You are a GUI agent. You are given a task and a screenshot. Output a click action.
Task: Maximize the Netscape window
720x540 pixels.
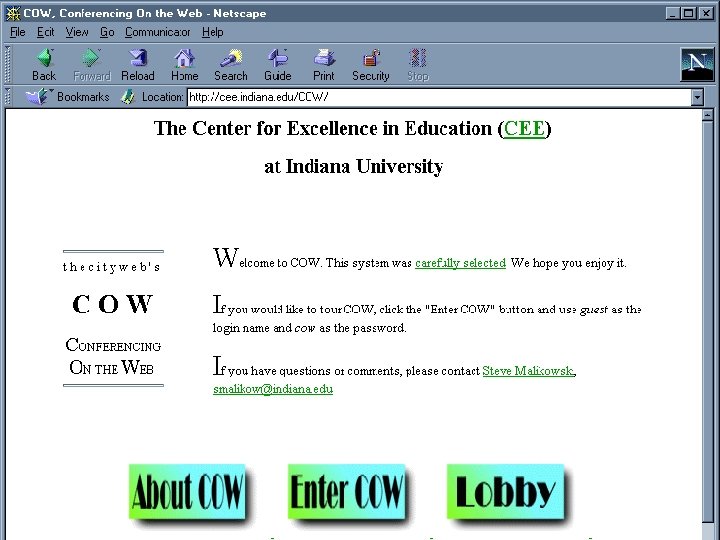click(689, 13)
